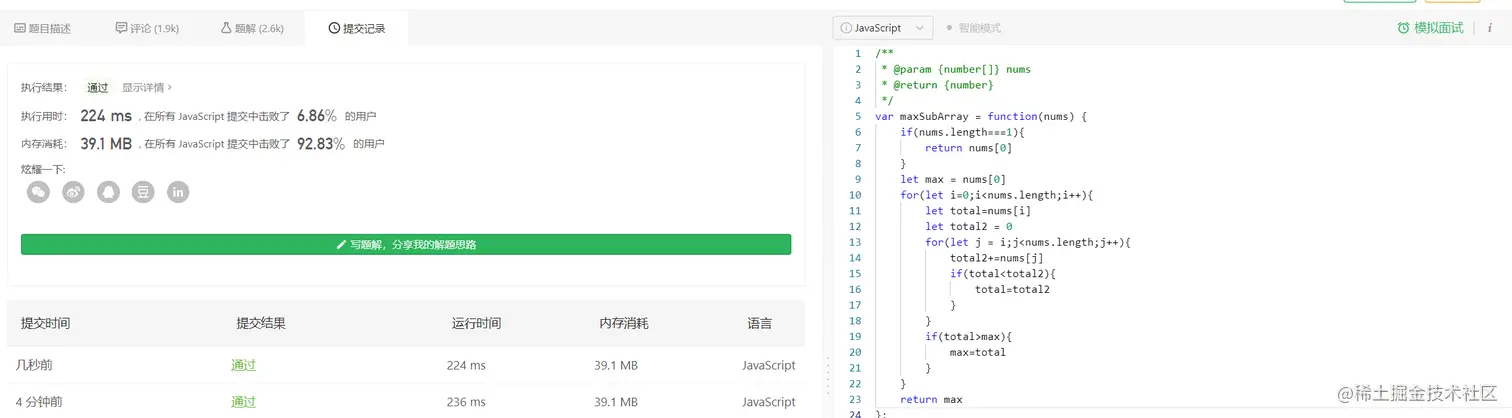
Task: Place cursor on '@param {number[]} nums' line
Action: [x=955, y=69]
